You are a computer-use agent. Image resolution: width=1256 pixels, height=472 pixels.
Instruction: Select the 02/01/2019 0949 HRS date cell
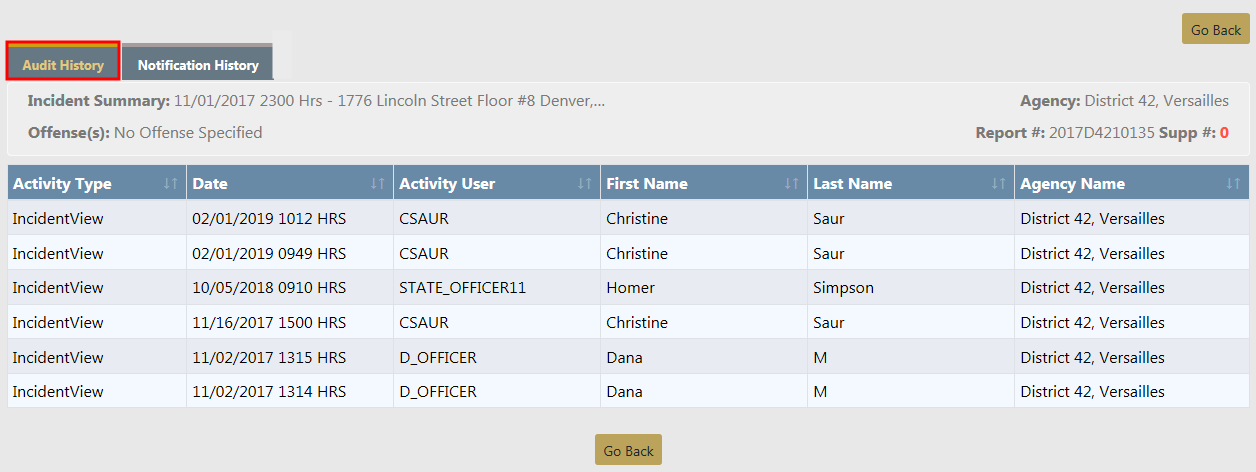tap(269, 253)
